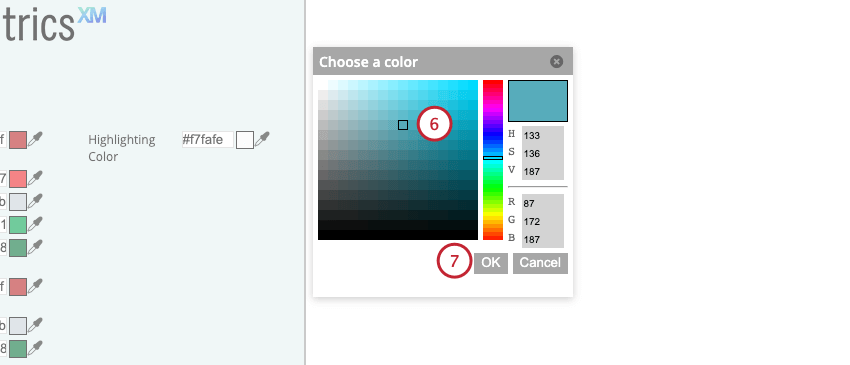Click the H value field showing 133
The image size is (850, 365).
coord(543,136)
